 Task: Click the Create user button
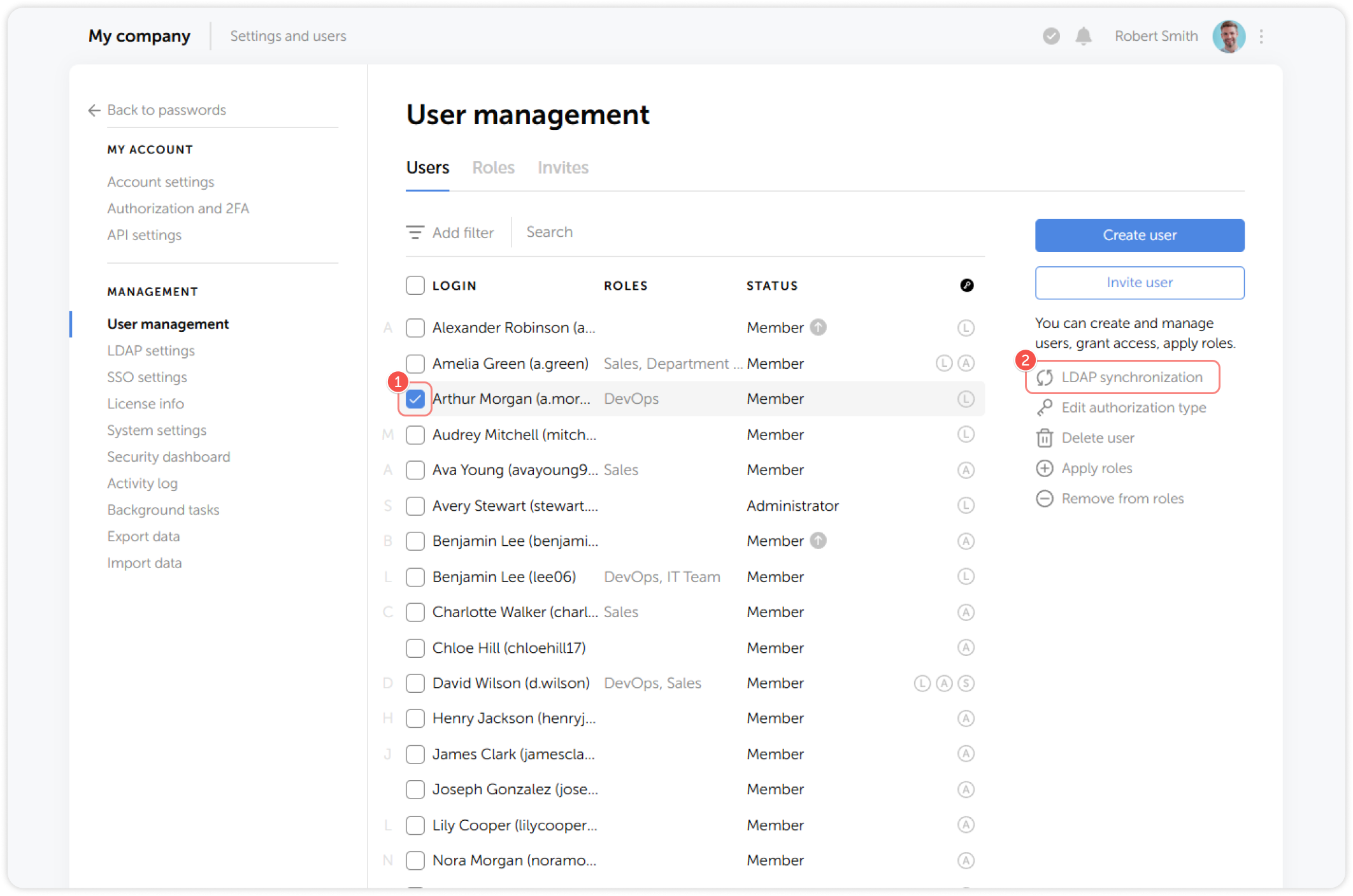[x=1139, y=235]
